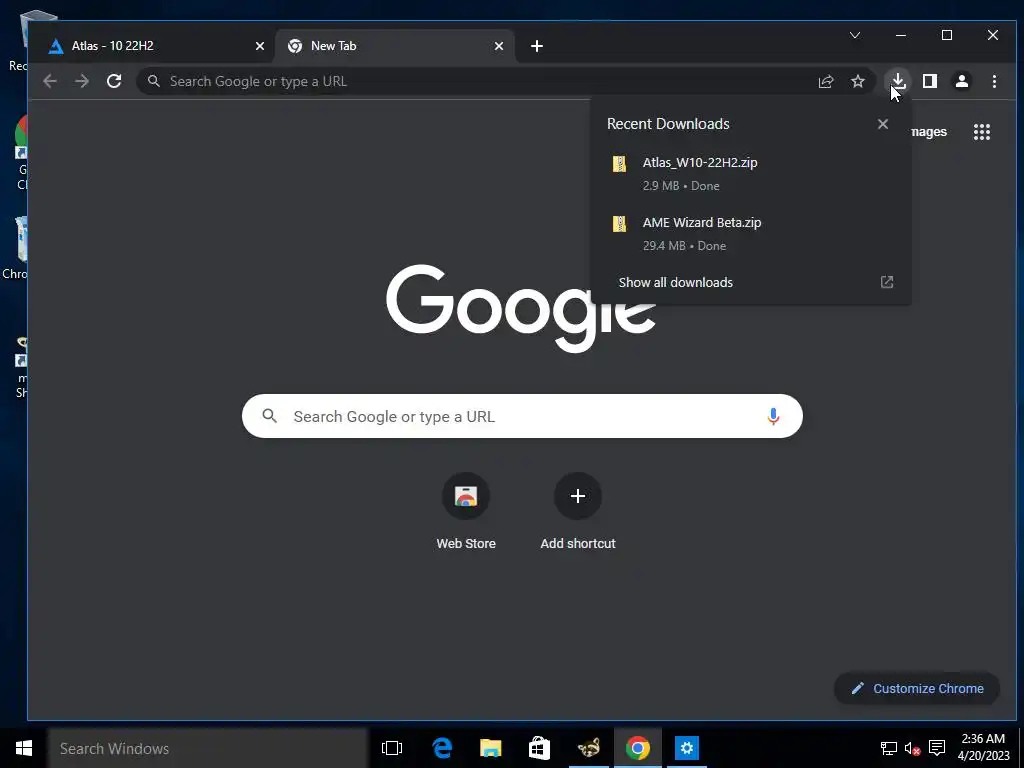Viewport: 1024px width, 768px height.
Task: Click the Google search box on the page
Action: (522, 416)
